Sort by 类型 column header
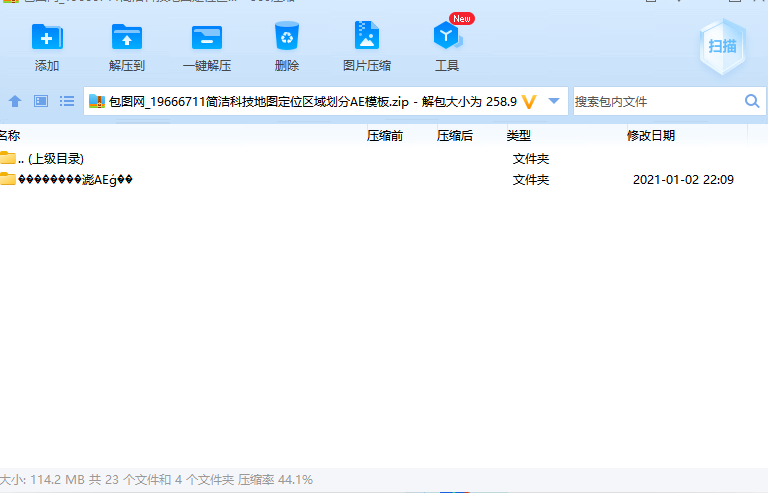Image resolution: width=768 pixels, height=493 pixels. (x=519, y=136)
